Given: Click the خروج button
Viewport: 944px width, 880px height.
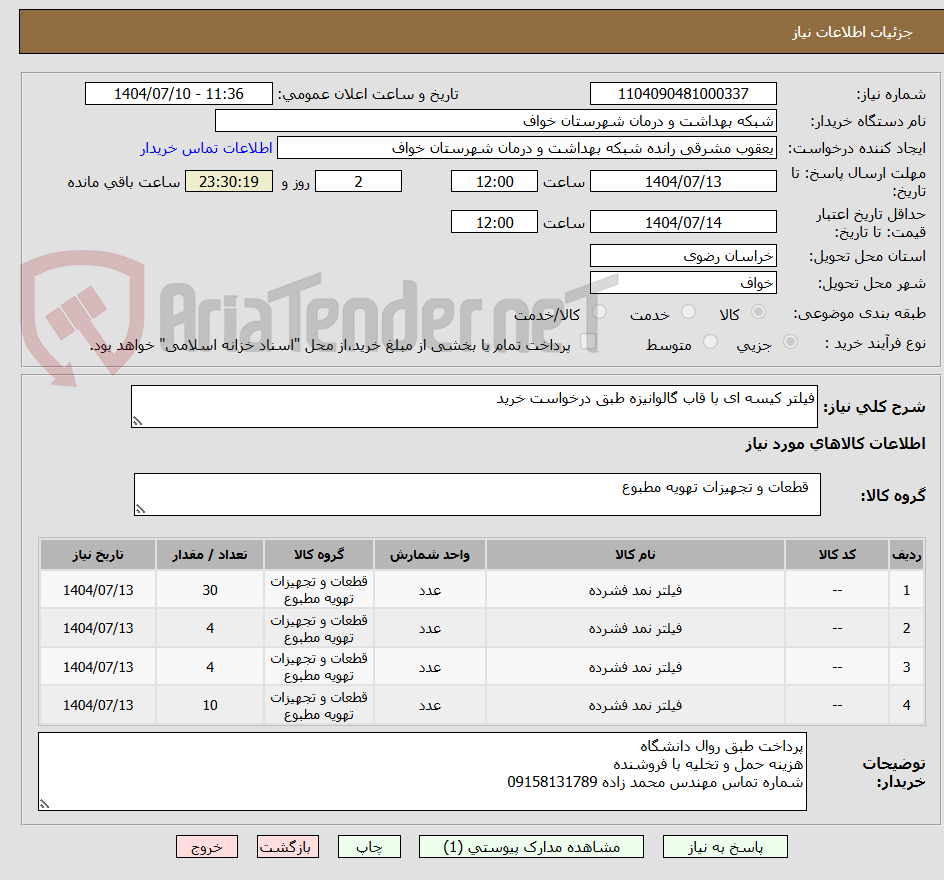Looking at the screenshot, I should point(206,846).
